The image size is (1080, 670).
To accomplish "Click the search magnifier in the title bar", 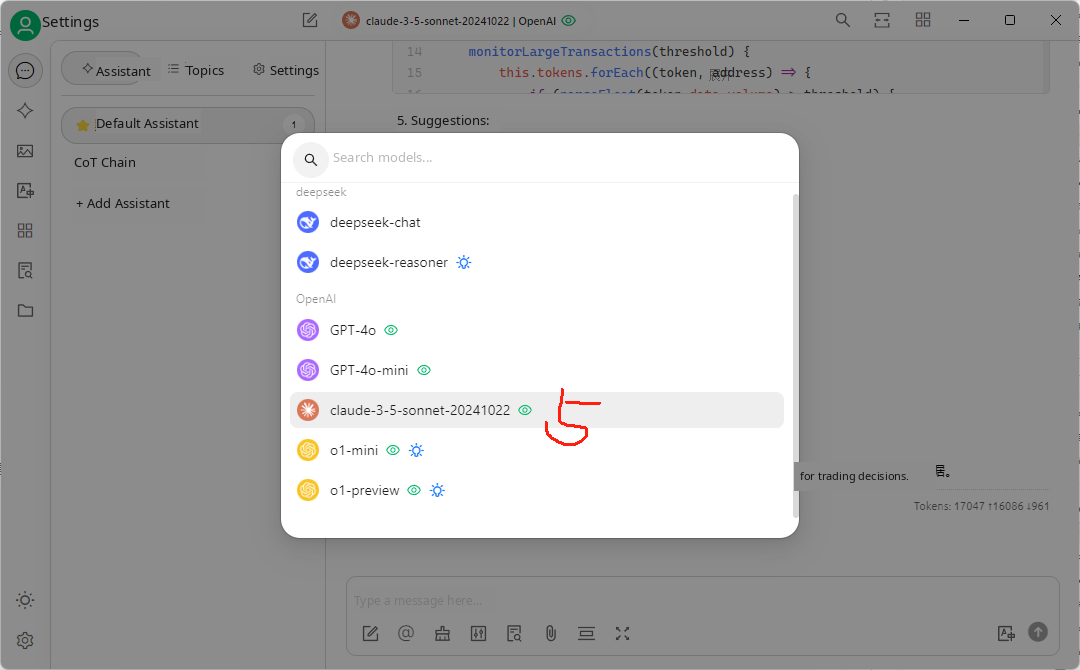I will [842, 20].
